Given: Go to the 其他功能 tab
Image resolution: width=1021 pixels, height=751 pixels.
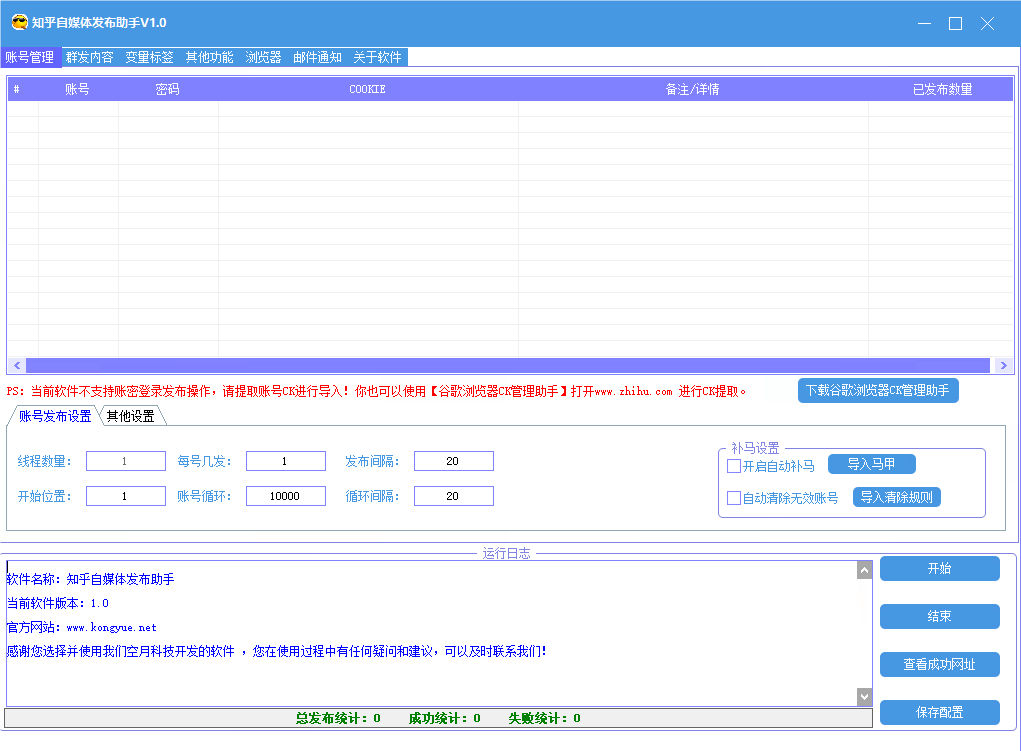Looking at the screenshot, I should point(210,57).
